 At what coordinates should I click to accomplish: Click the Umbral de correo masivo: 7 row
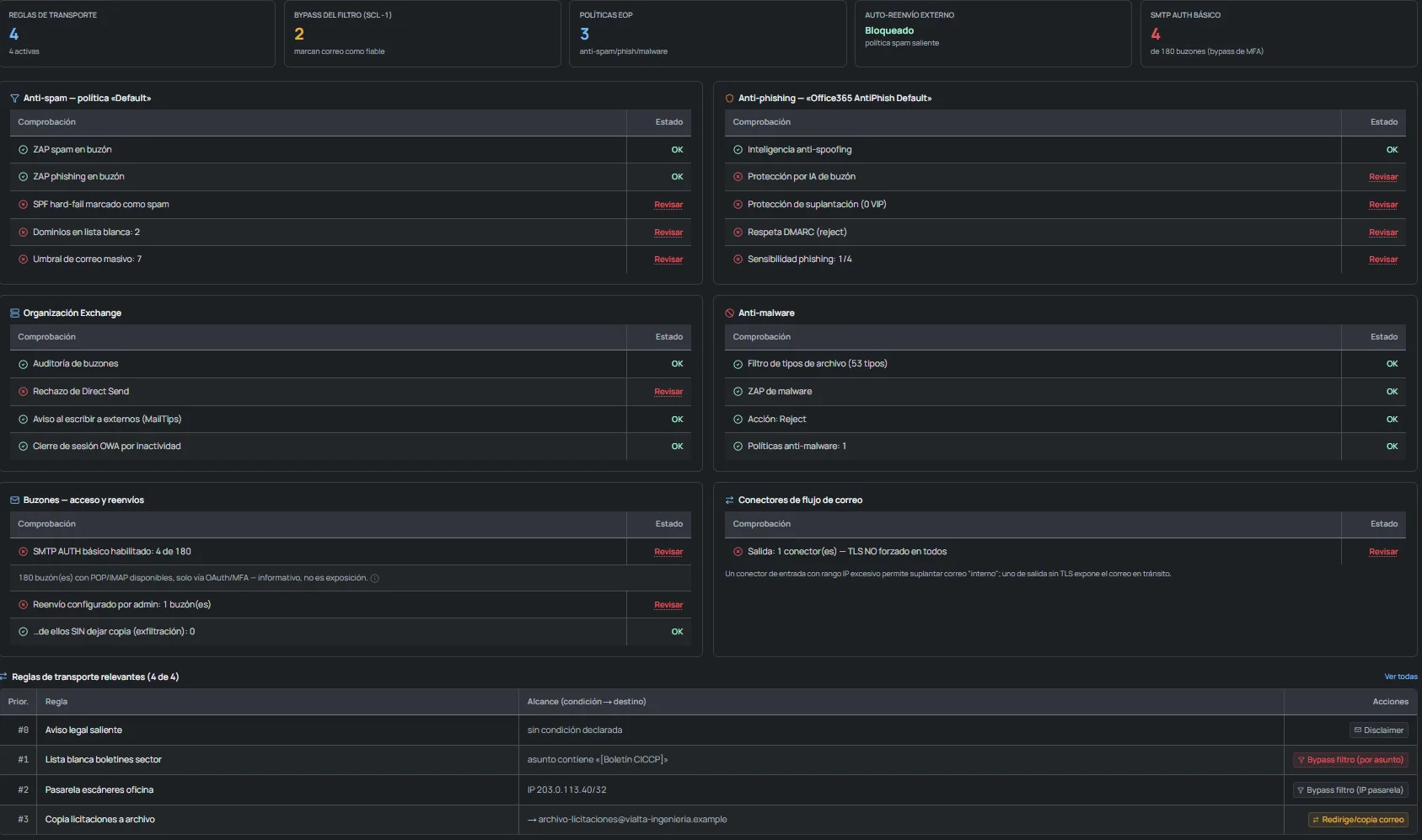351,259
